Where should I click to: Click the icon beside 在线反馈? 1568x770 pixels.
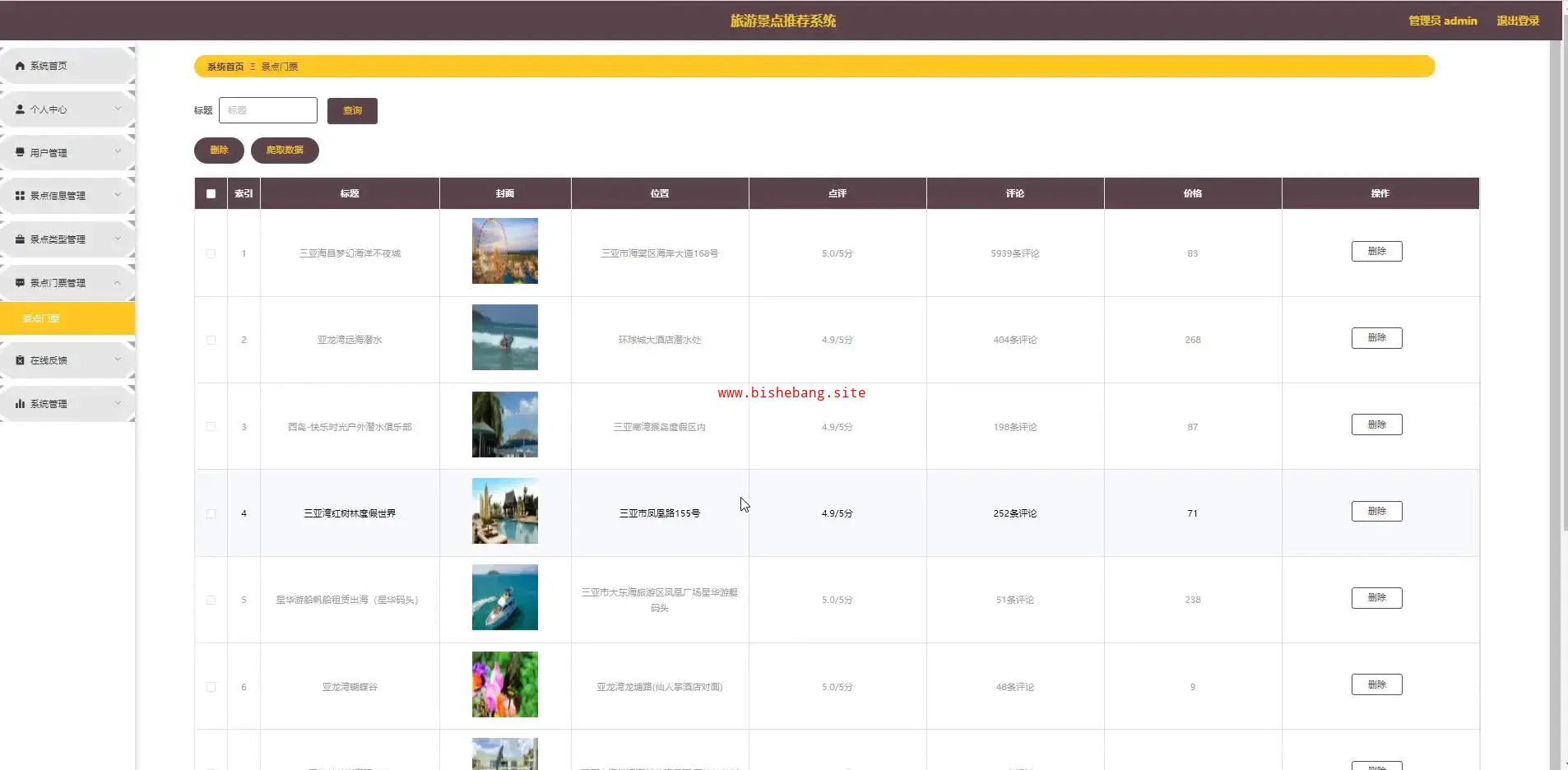coord(20,360)
